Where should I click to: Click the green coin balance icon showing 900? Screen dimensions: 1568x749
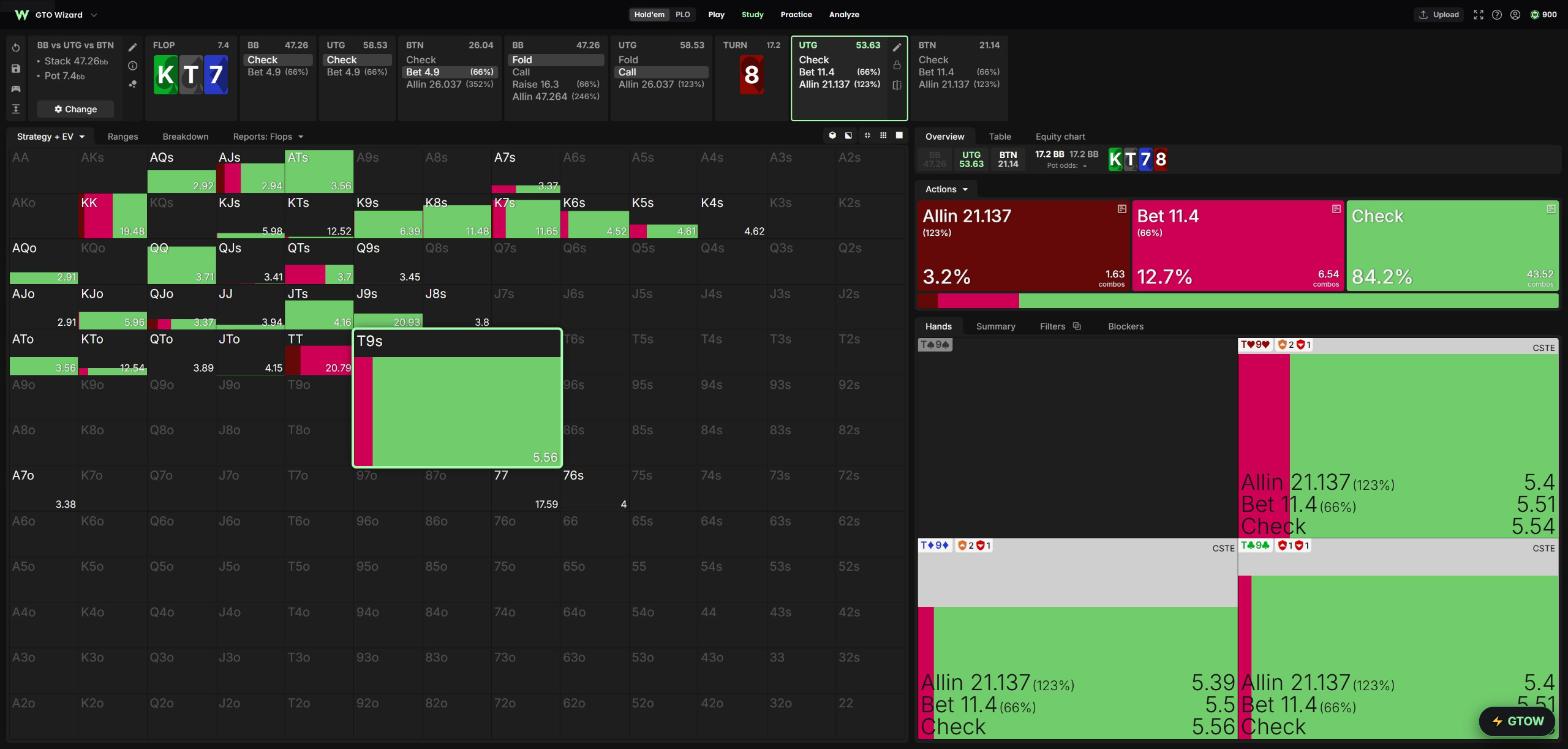point(1535,15)
